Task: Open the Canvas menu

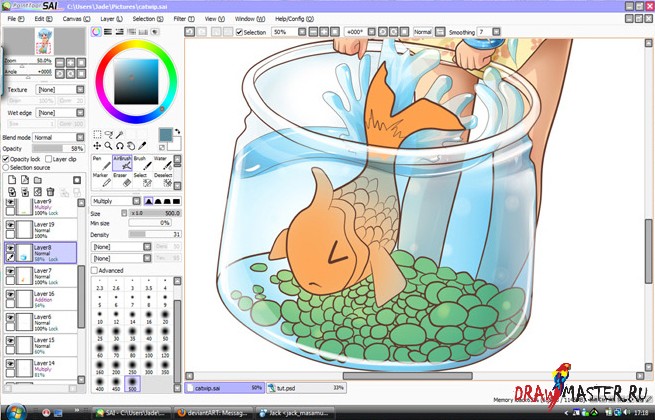Action: click(76, 19)
